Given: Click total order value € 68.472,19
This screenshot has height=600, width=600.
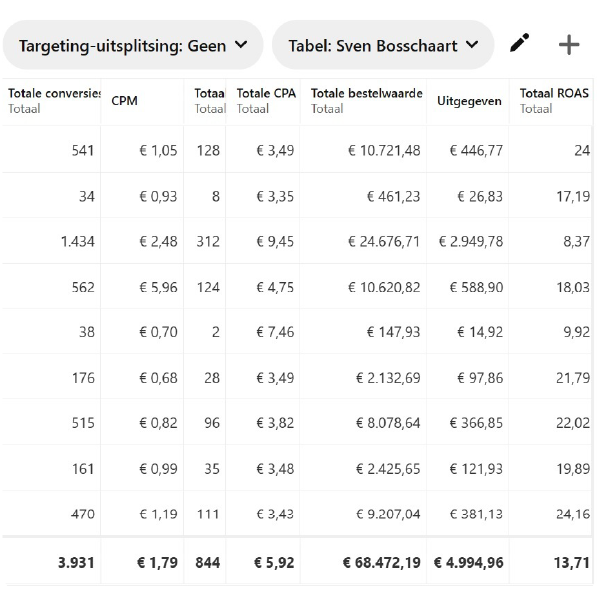Looking at the screenshot, I should tap(381, 562).
